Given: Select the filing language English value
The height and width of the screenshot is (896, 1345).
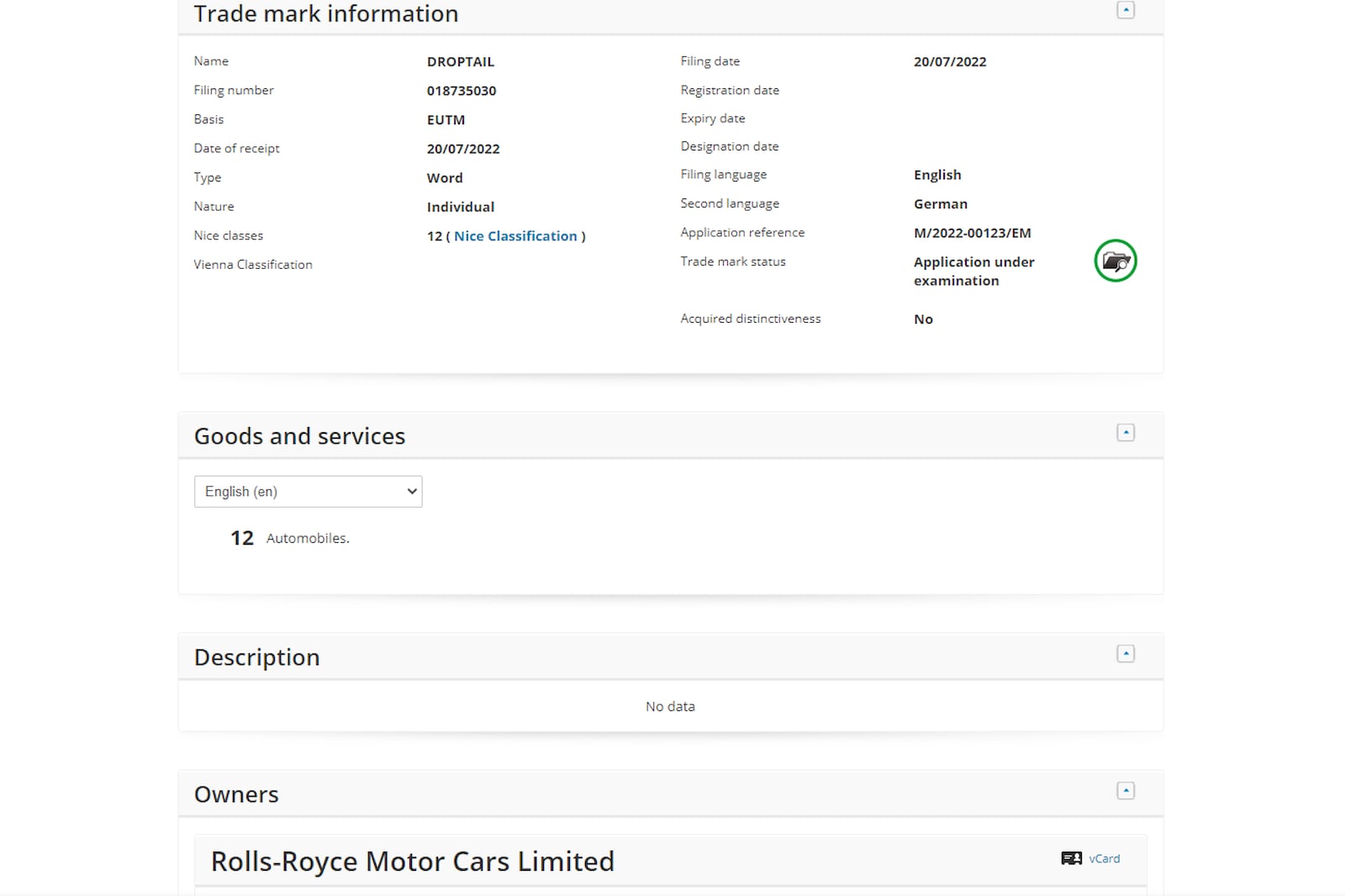Looking at the screenshot, I should (937, 175).
